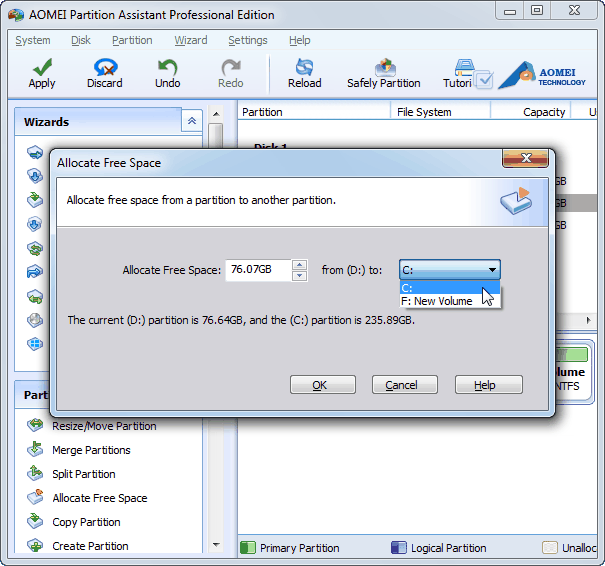This screenshot has width=605, height=566.
Task: Click the seventh Wizards icon, green left arrow
Action: point(35,297)
